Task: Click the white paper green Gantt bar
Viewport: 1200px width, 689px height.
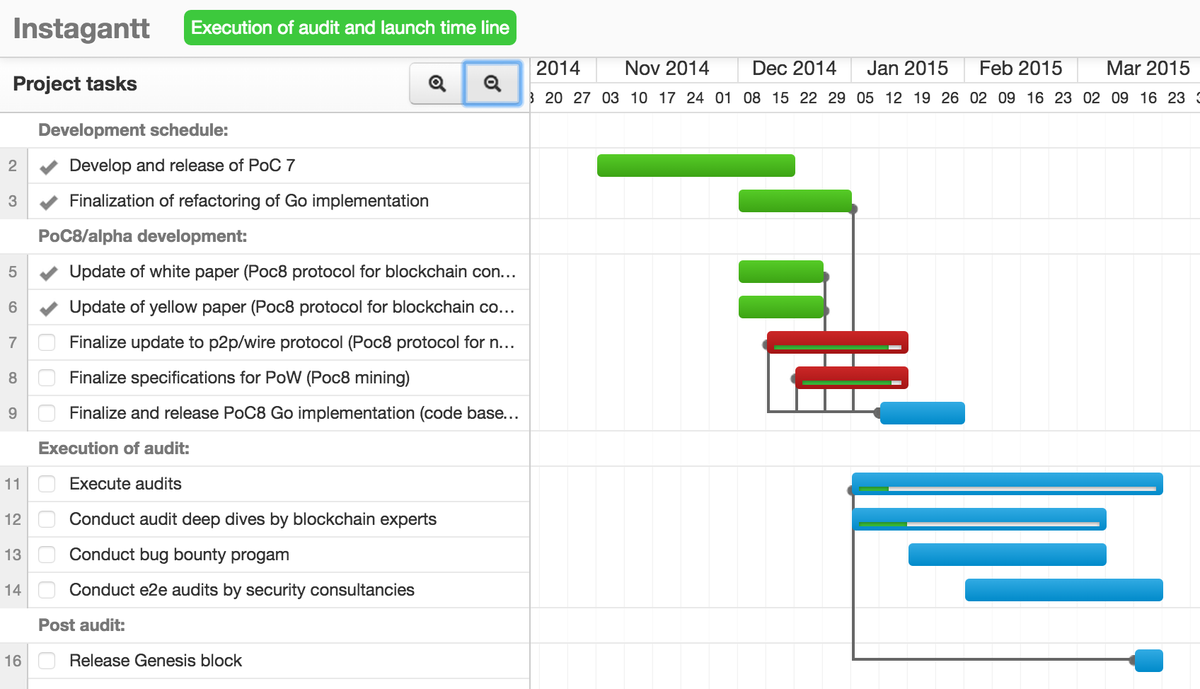Action: [781, 272]
